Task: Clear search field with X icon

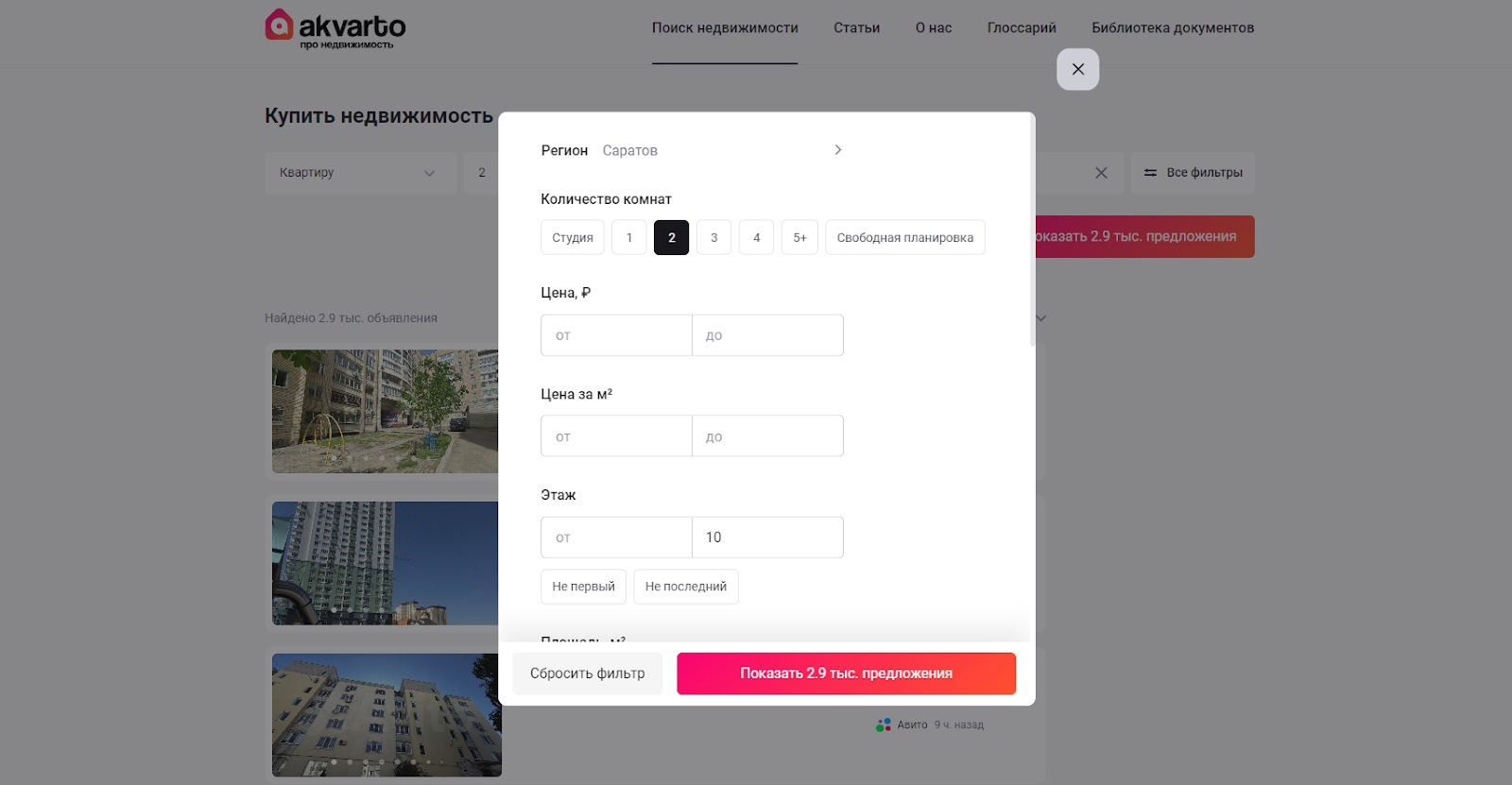Action: (x=1101, y=173)
